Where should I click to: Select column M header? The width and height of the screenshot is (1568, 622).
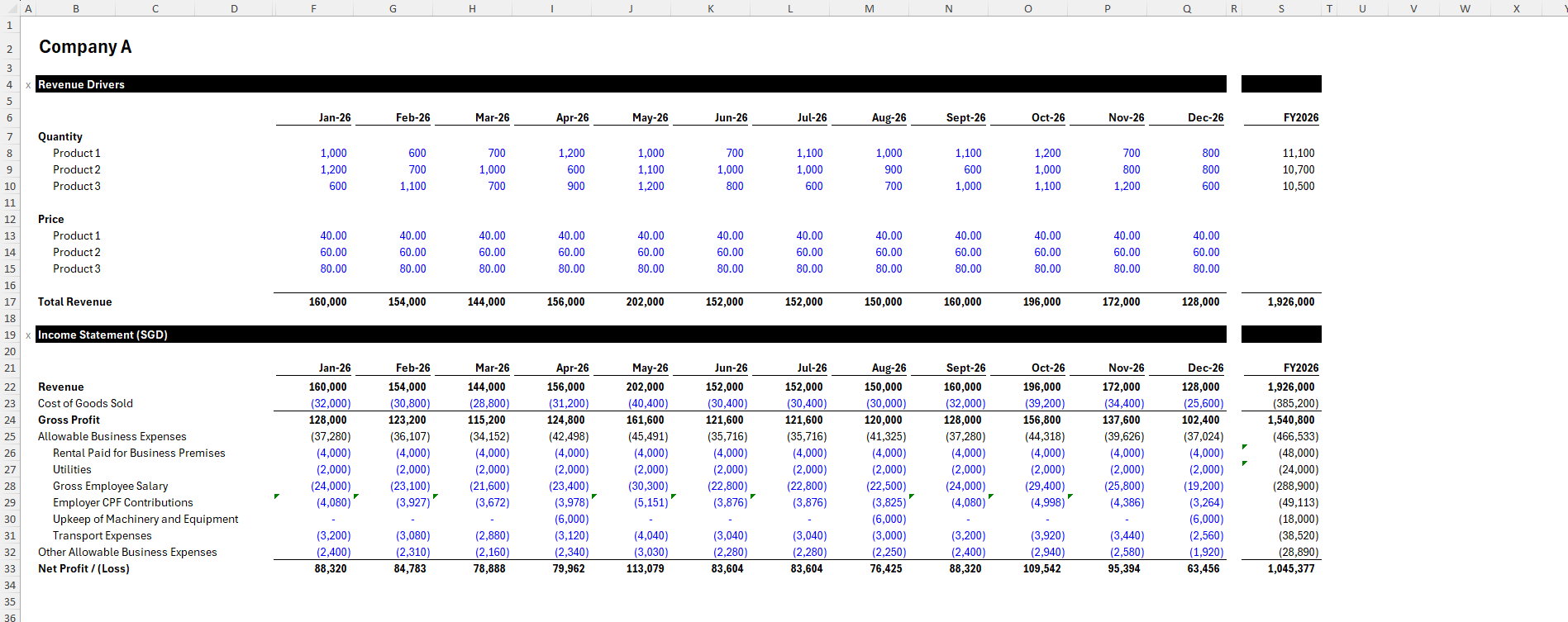[870, 8]
